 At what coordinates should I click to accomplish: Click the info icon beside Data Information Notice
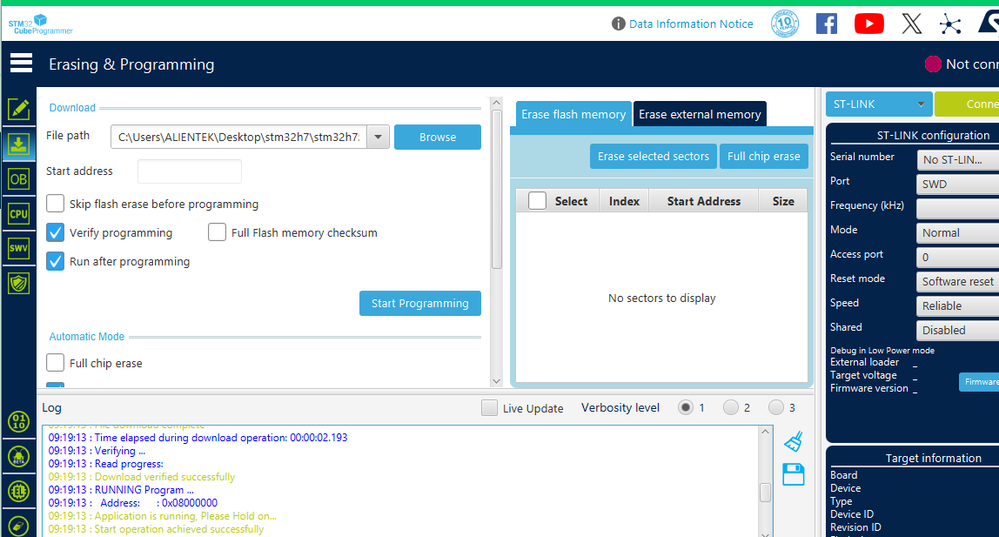(x=618, y=24)
